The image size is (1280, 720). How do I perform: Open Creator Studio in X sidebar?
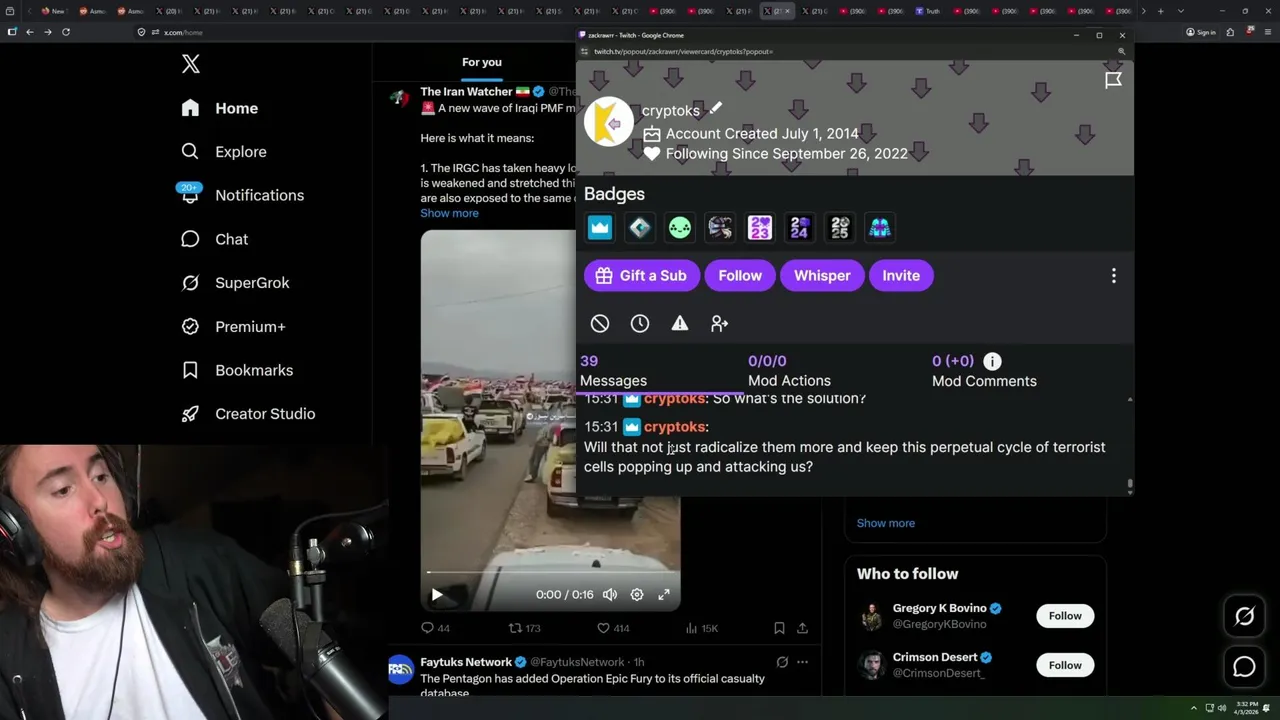pos(248,414)
